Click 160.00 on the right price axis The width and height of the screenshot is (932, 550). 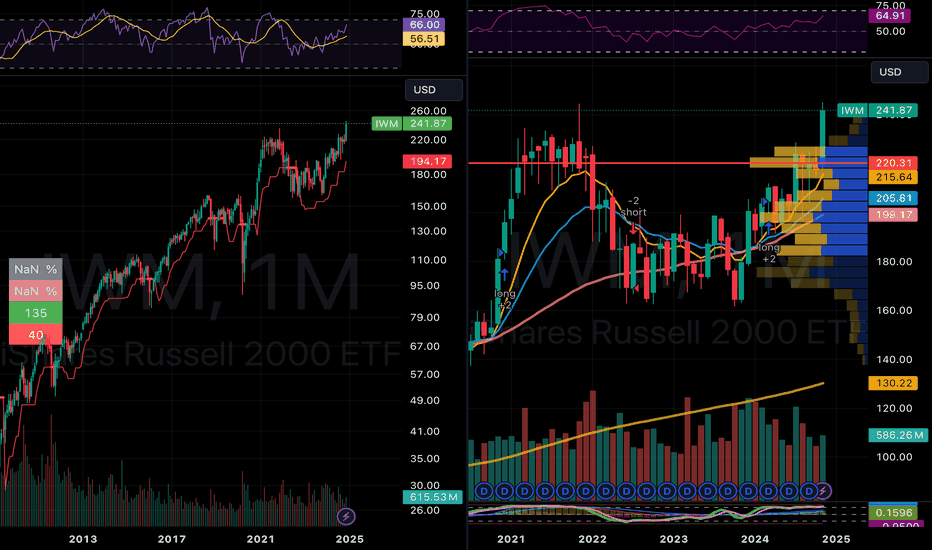click(894, 310)
